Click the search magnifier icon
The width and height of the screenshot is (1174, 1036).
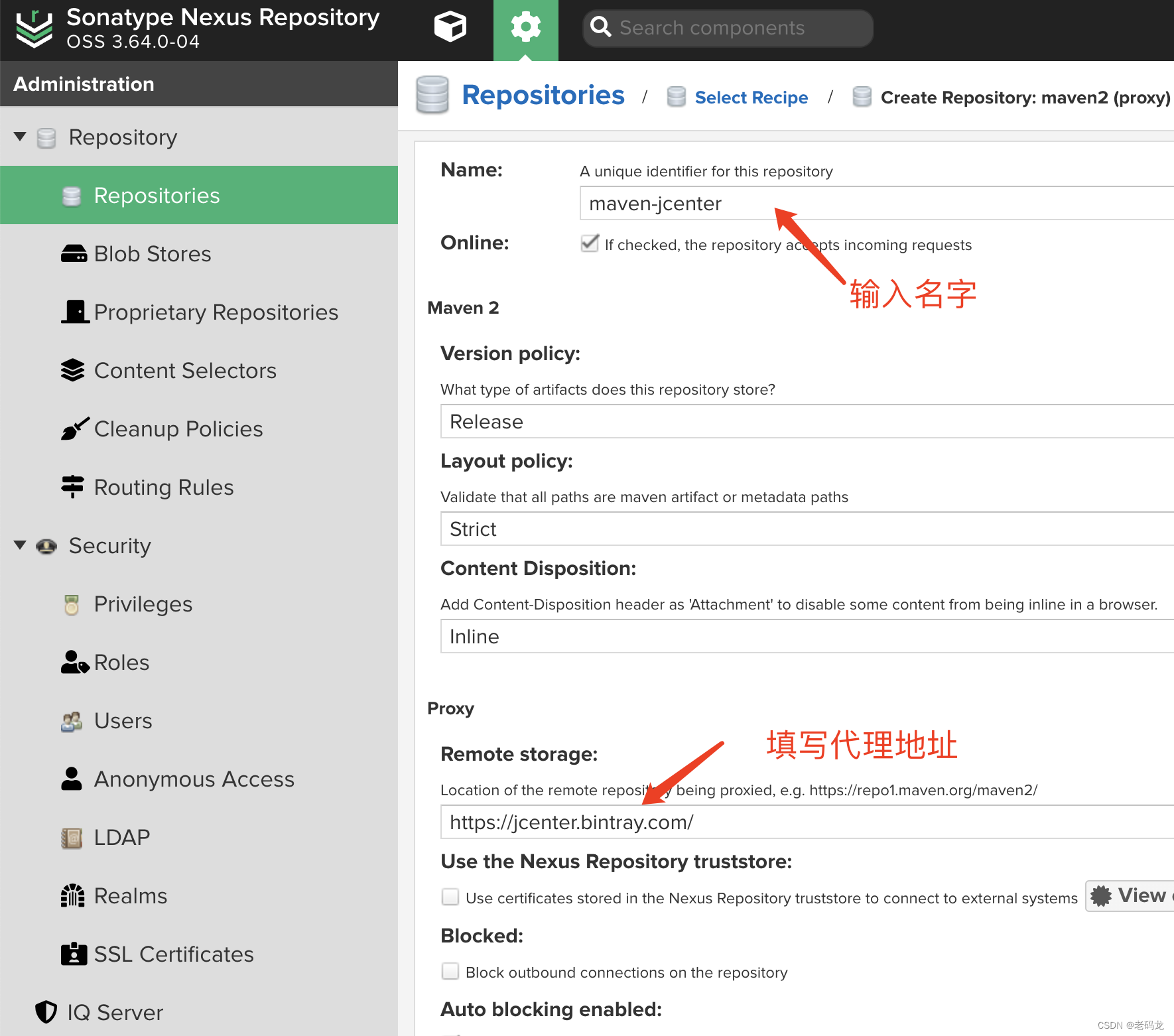(x=601, y=27)
